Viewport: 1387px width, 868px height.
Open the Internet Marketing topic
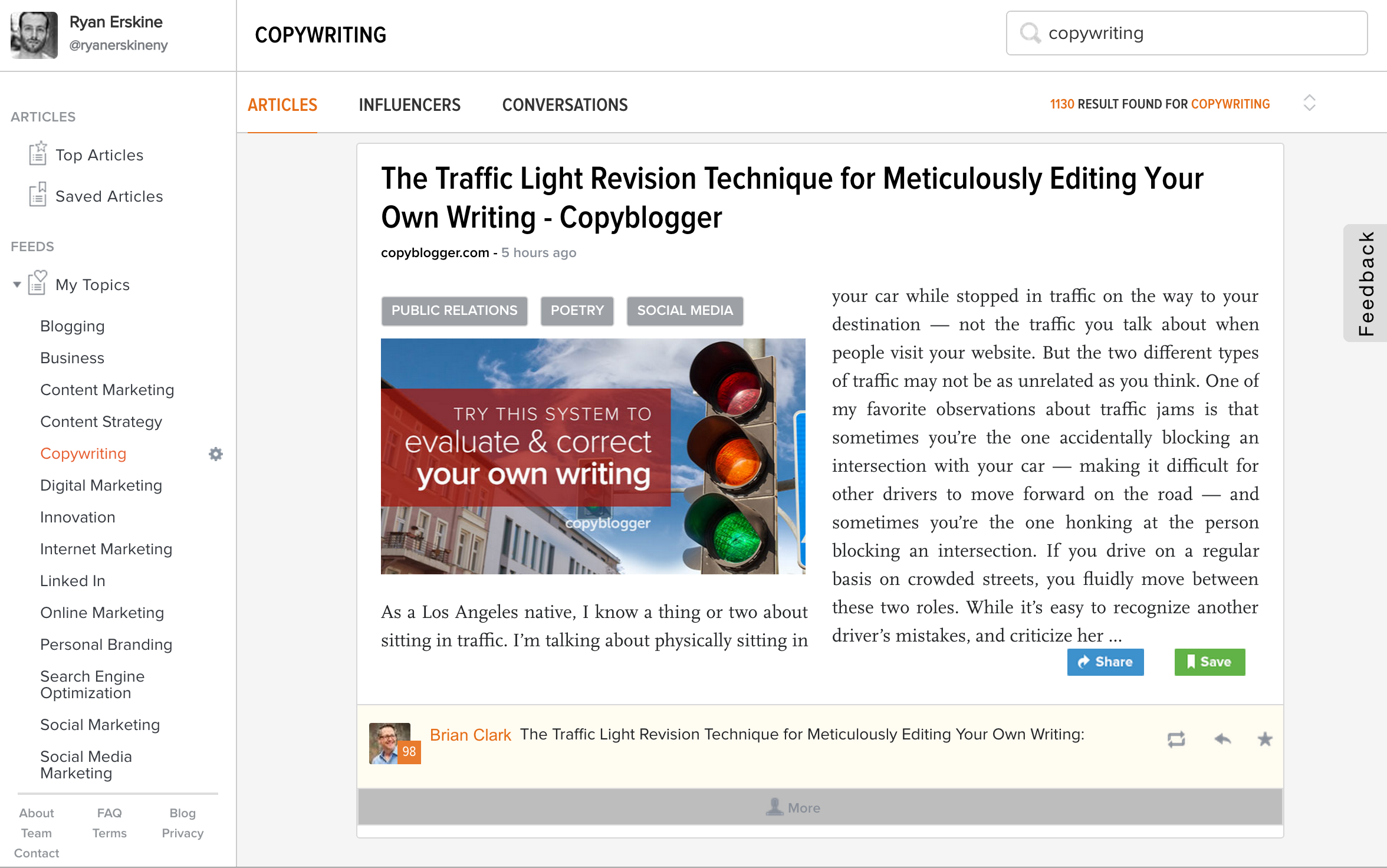click(106, 549)
